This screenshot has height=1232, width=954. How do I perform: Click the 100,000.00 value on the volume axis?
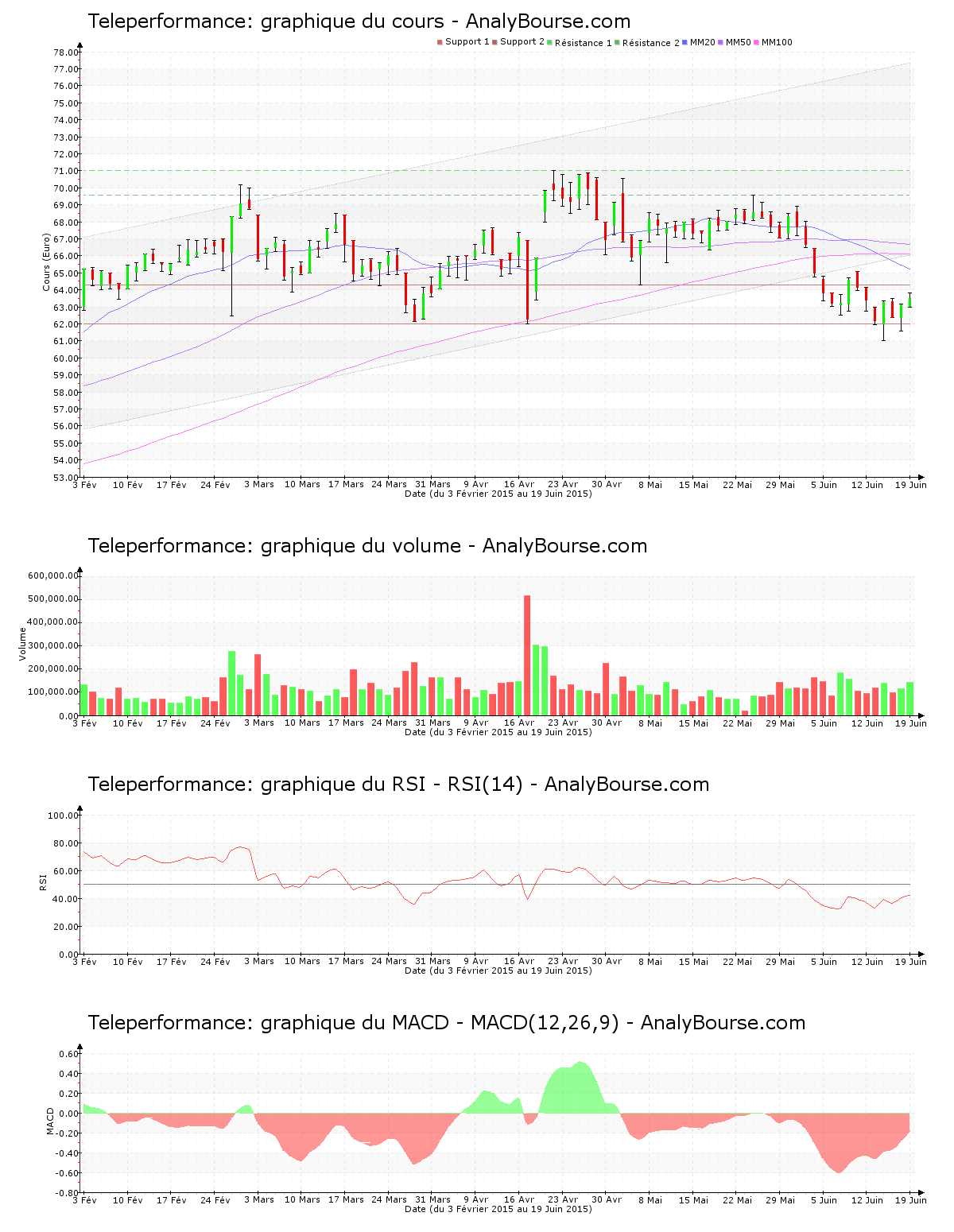53,693
